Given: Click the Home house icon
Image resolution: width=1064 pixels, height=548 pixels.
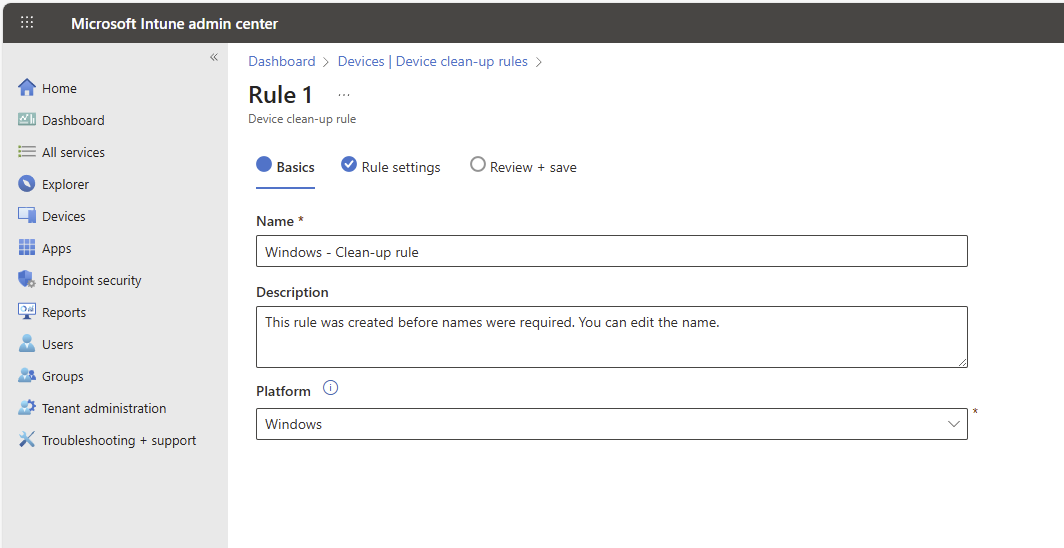Looking at the screenshot, I should (x=26, y=87).
